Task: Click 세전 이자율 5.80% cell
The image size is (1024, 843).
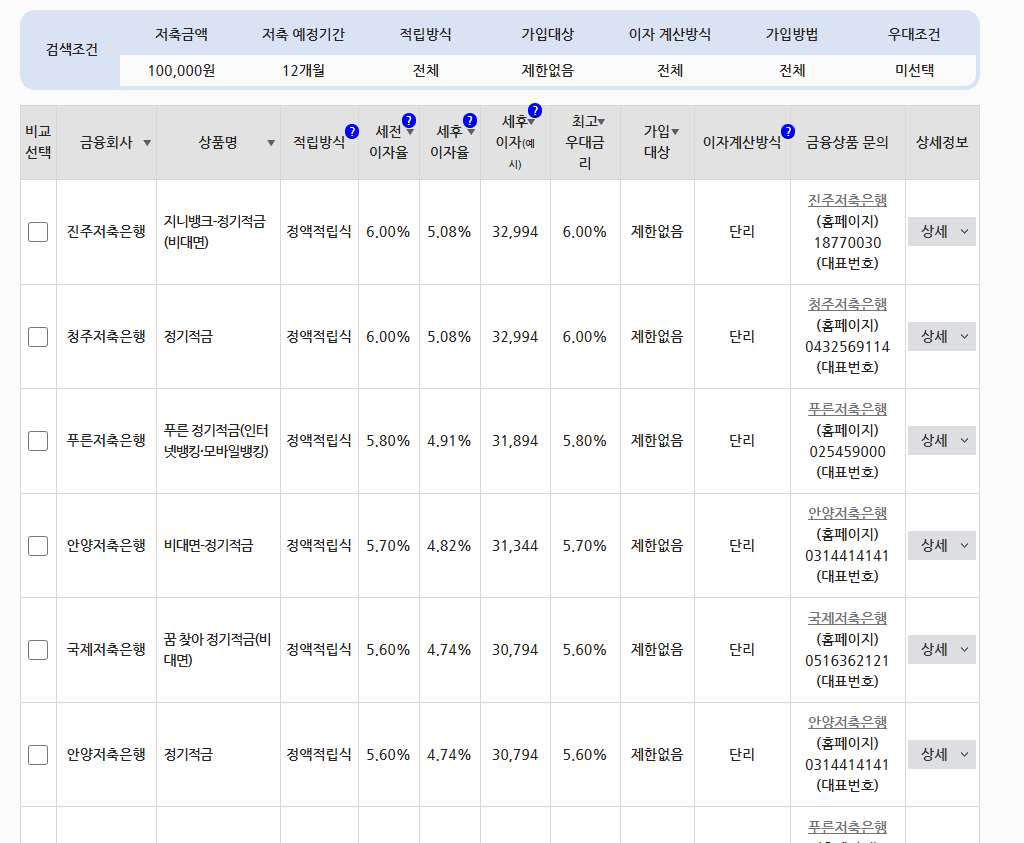Action: tap(388, 441)
